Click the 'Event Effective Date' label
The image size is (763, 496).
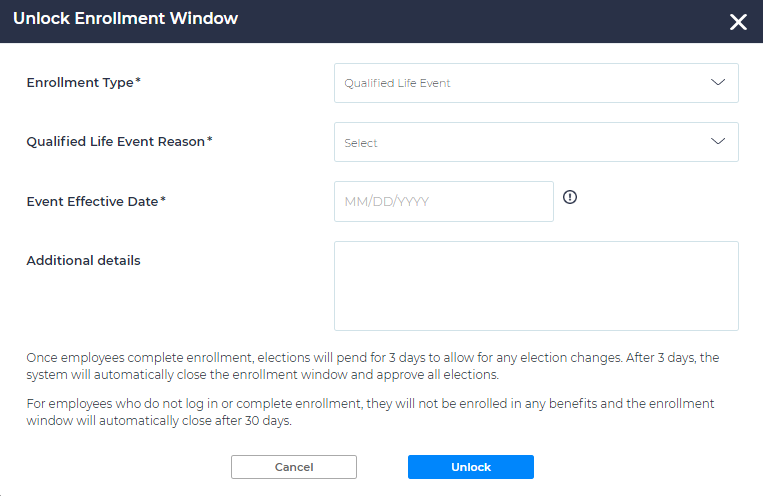click(x=92, y=201)
